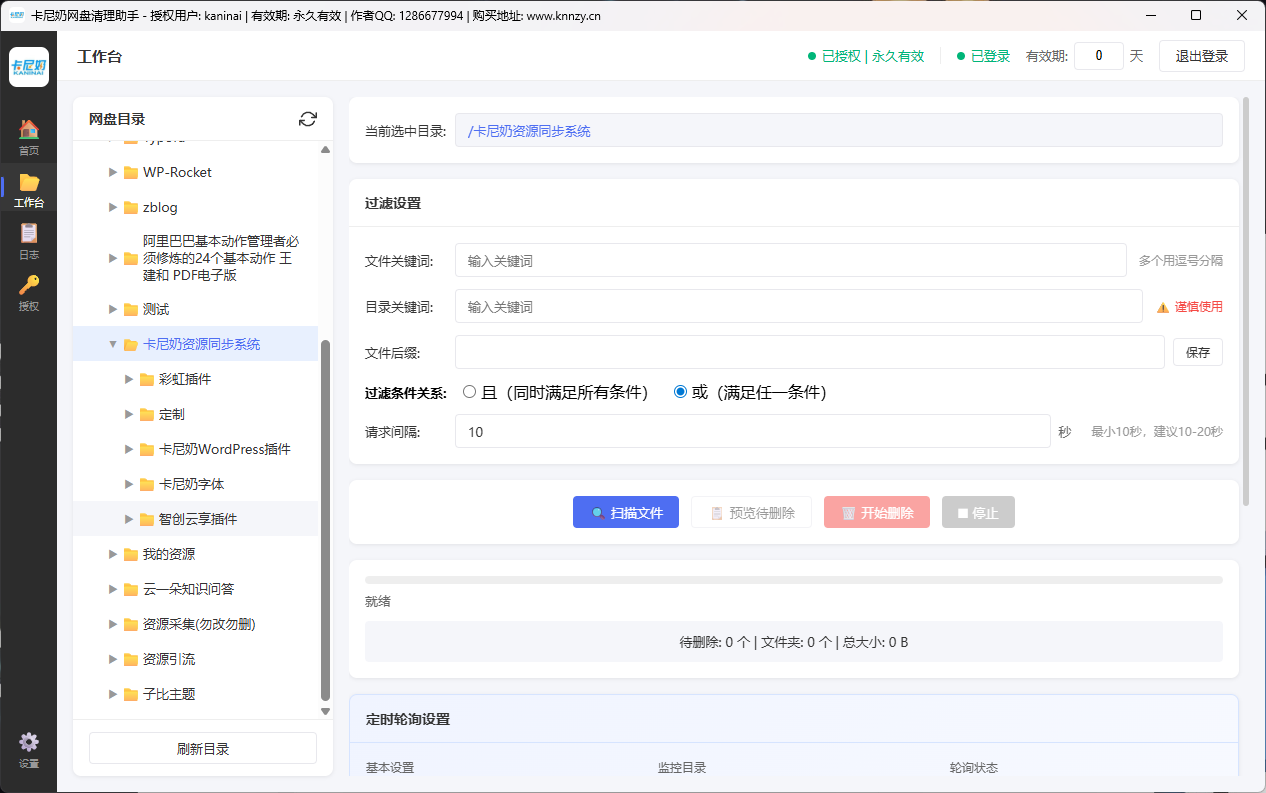
Task: Click the folder icon of WP-Rocket
Action: pyautogui.click(x=131, y=173)
